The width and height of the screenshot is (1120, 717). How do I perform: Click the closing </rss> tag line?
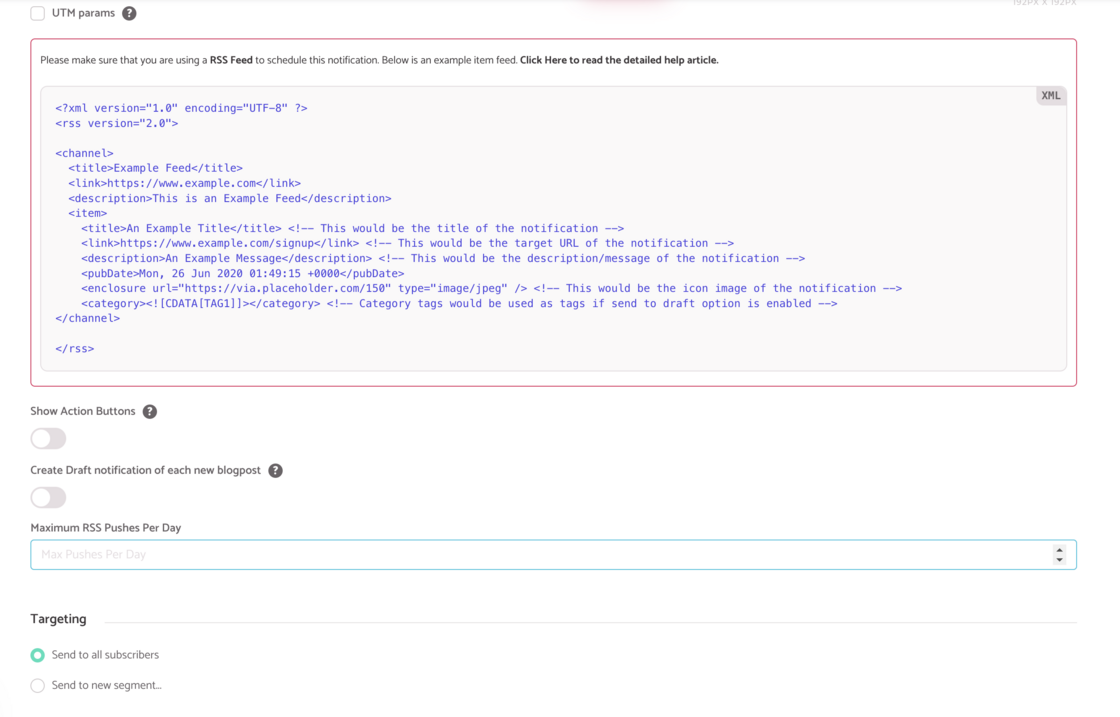(x=75, y=349)
